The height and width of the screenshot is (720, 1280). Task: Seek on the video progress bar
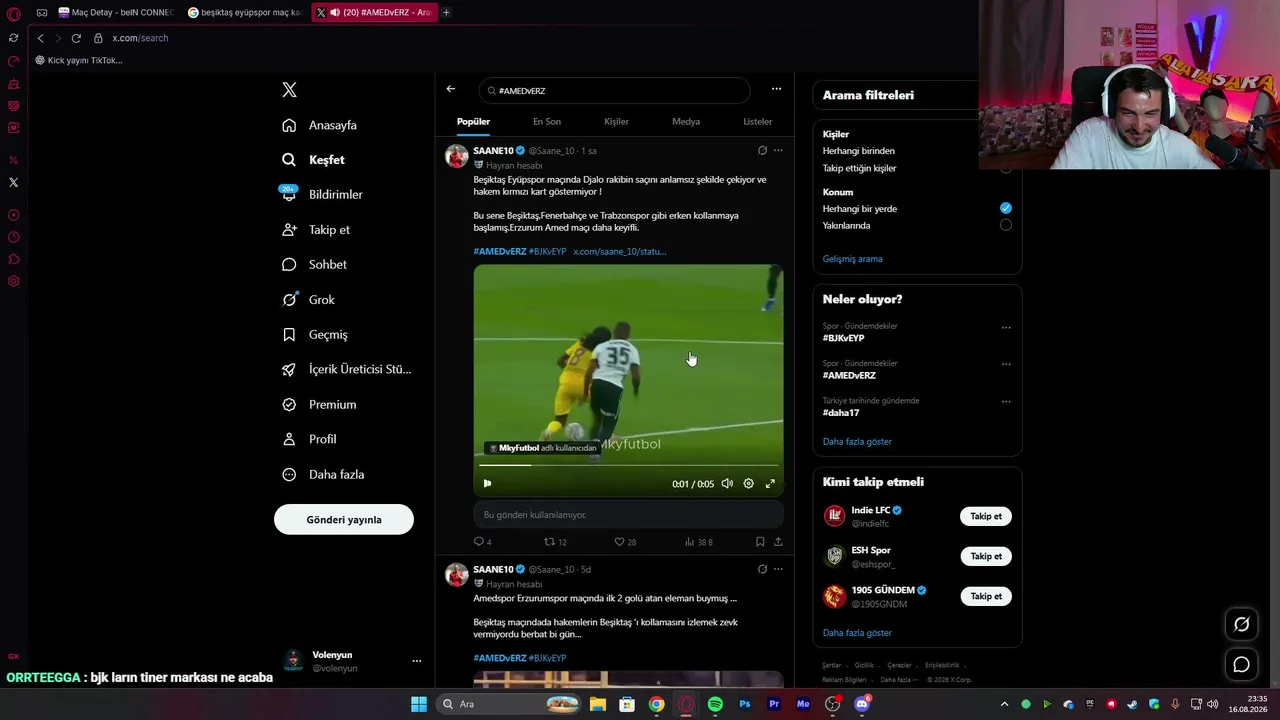click(x=628, y=465)
